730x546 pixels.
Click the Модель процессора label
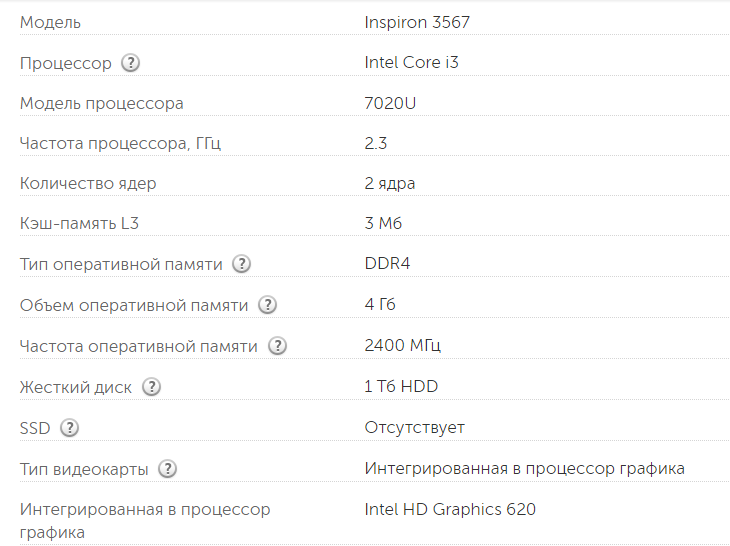[101, 103]
